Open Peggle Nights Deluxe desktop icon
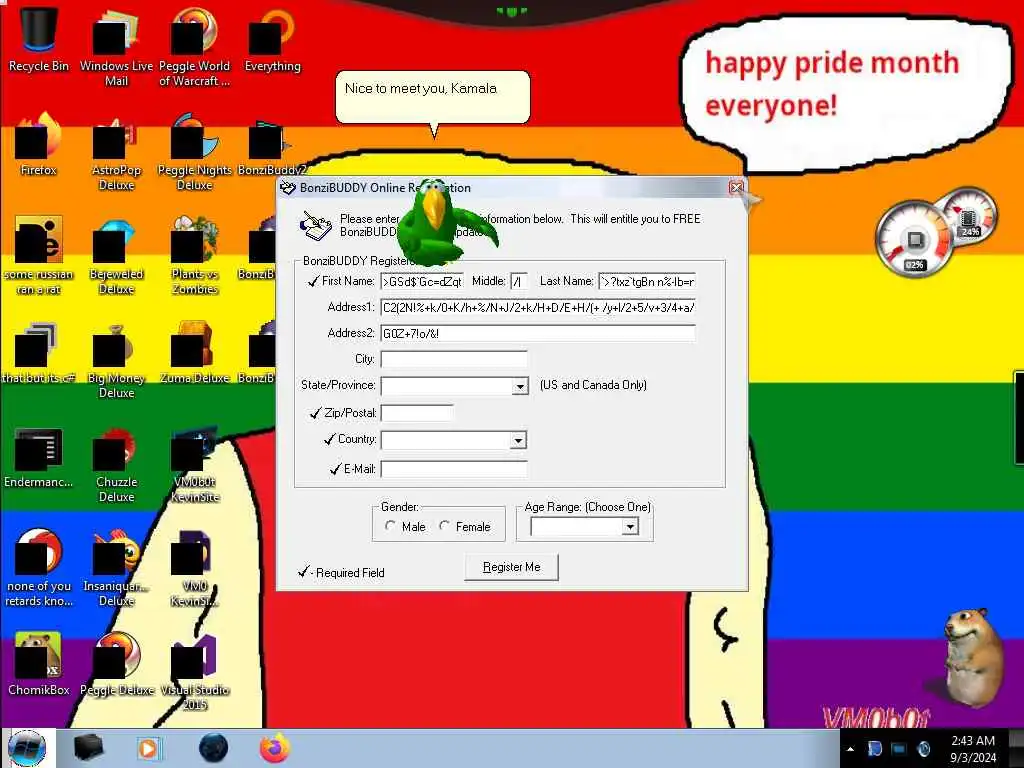Screen dimensions: 1024x768 tap(194, 152)
